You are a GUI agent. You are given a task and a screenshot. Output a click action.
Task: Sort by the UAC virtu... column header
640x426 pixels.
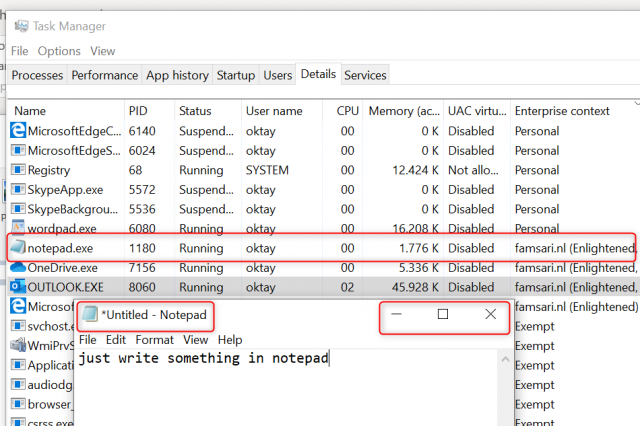point(477,111)
